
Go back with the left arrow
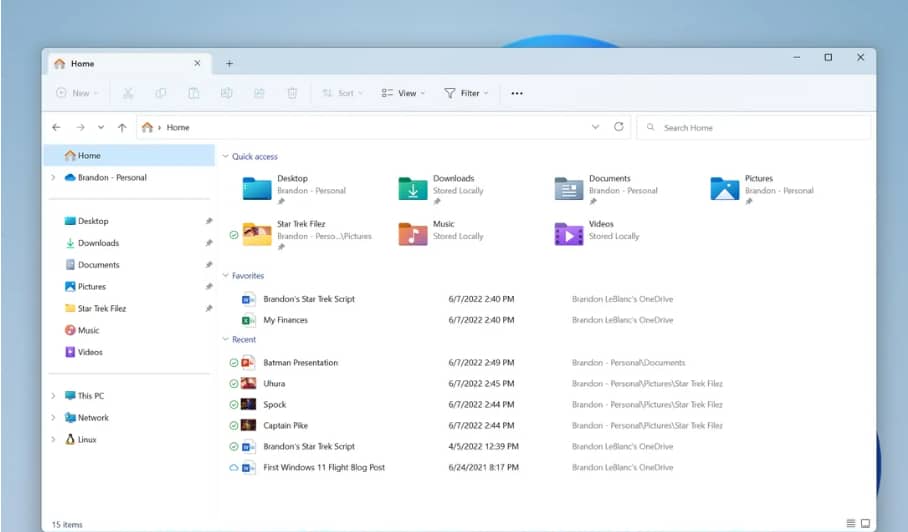point(56,127)
